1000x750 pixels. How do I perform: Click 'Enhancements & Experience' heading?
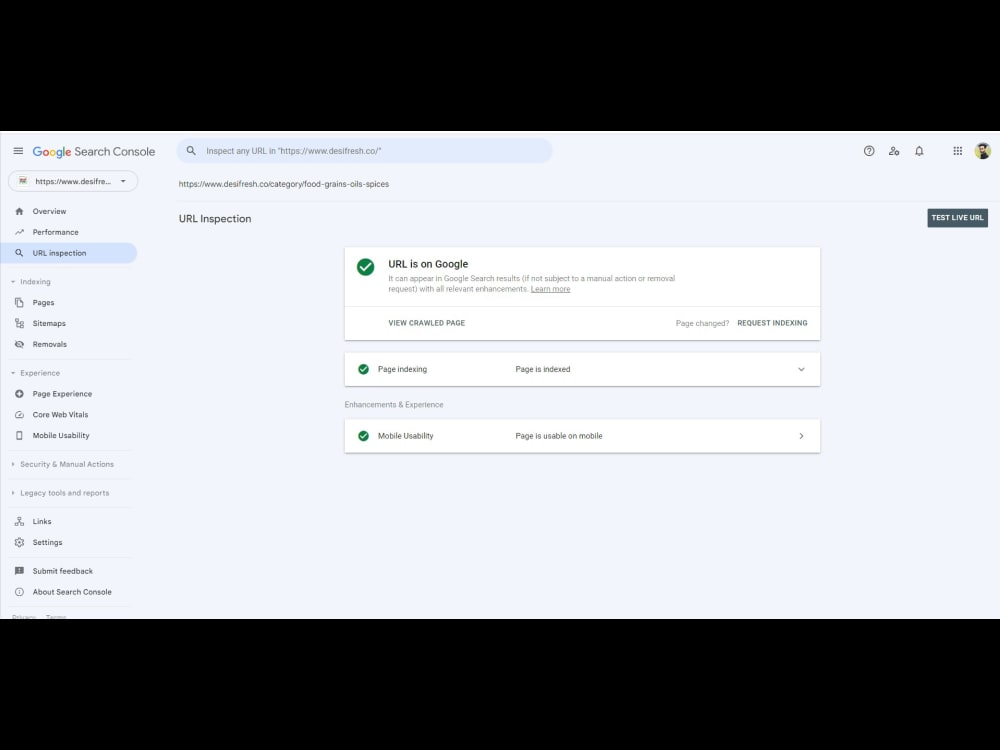coord(393,405)
